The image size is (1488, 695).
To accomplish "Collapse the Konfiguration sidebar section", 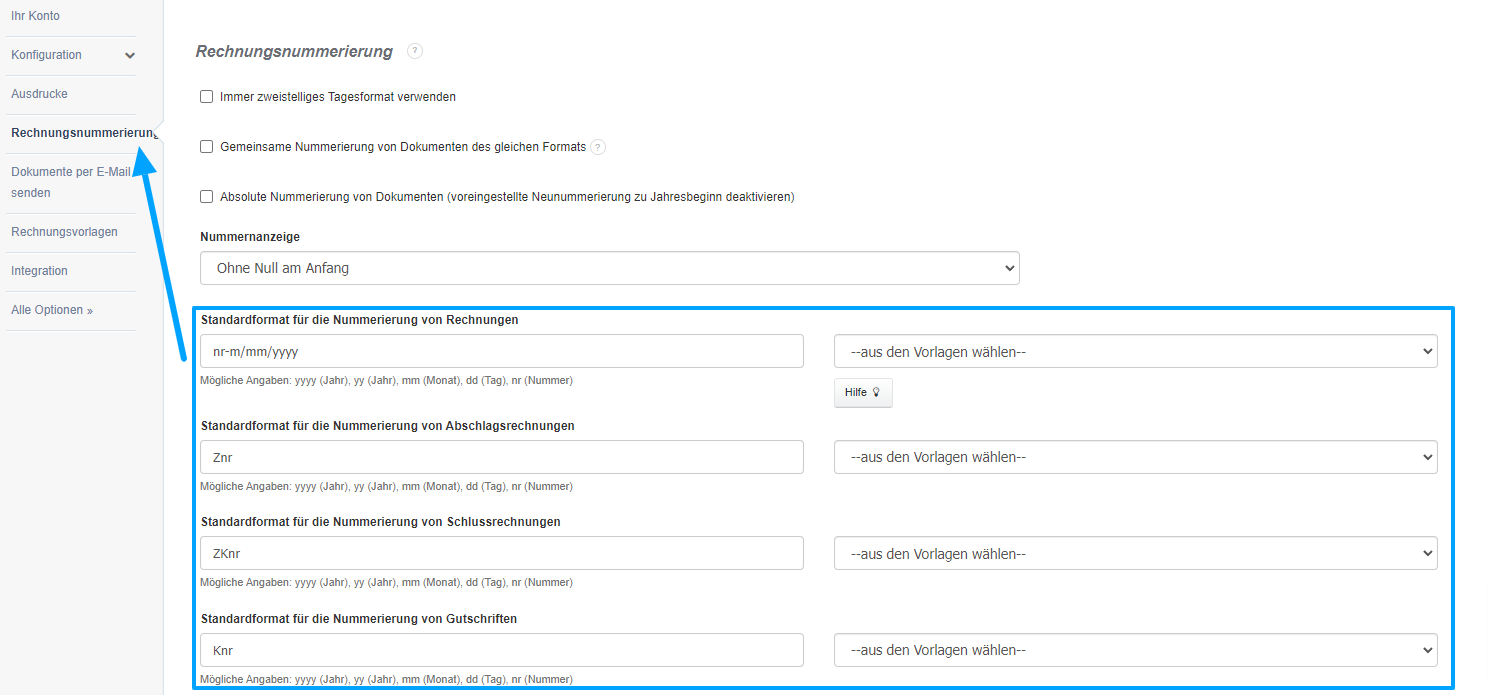I will pos(129,55).
